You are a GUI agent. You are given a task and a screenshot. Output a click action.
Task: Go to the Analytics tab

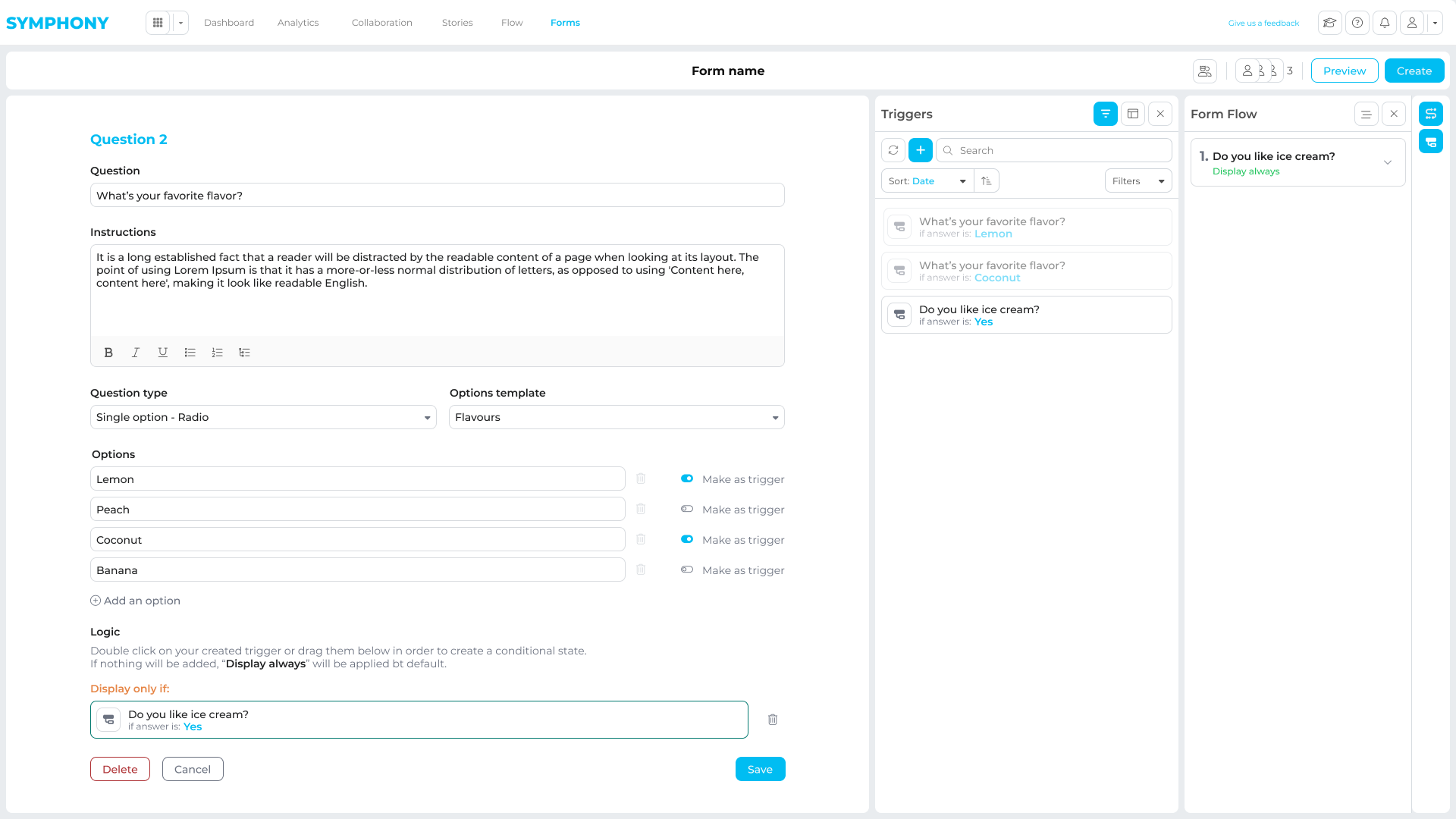click(x=298, y=23)
